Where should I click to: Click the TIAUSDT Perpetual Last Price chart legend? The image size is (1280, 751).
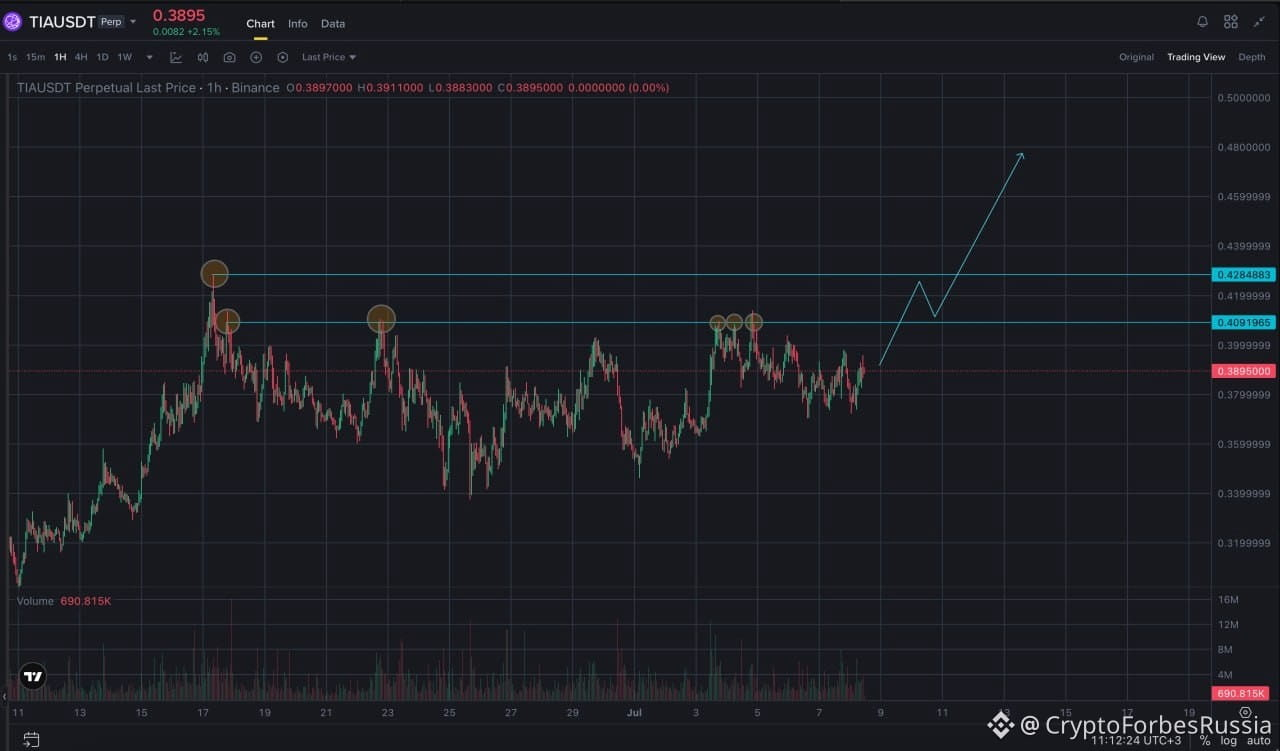pos(148,88)
